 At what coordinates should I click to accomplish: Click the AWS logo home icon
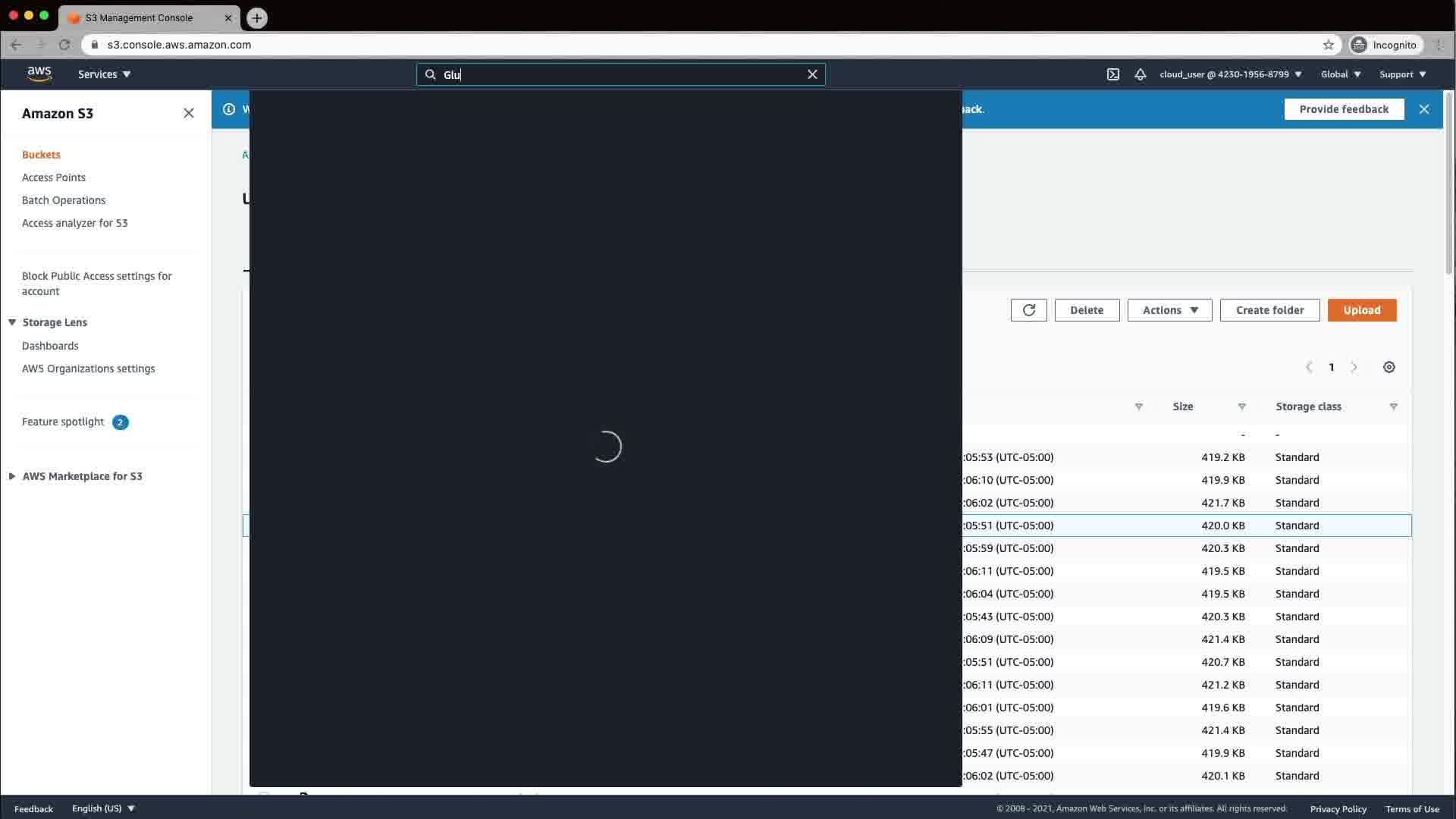point(39,74)
